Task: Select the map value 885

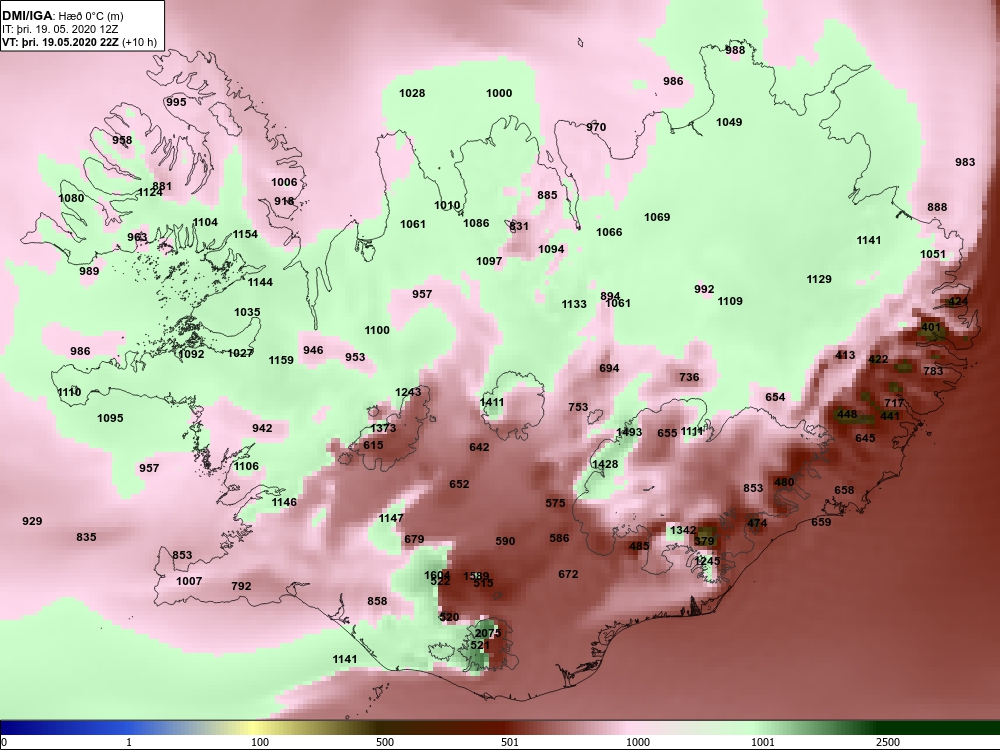Action: pyautogui.click(x=547, y=195)
